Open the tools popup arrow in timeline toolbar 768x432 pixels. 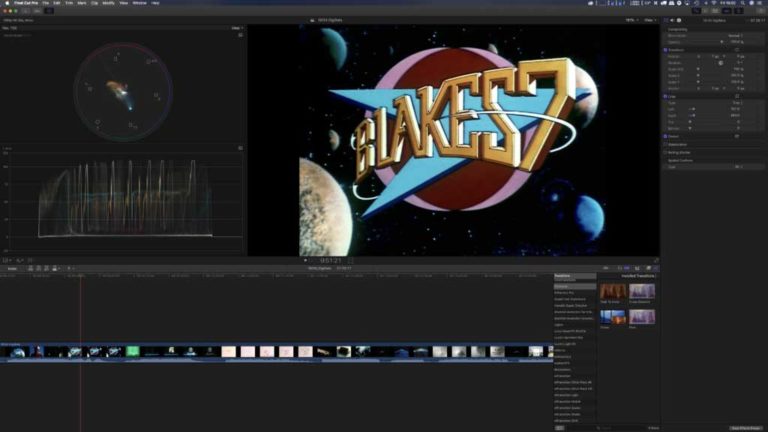point(73,268)
